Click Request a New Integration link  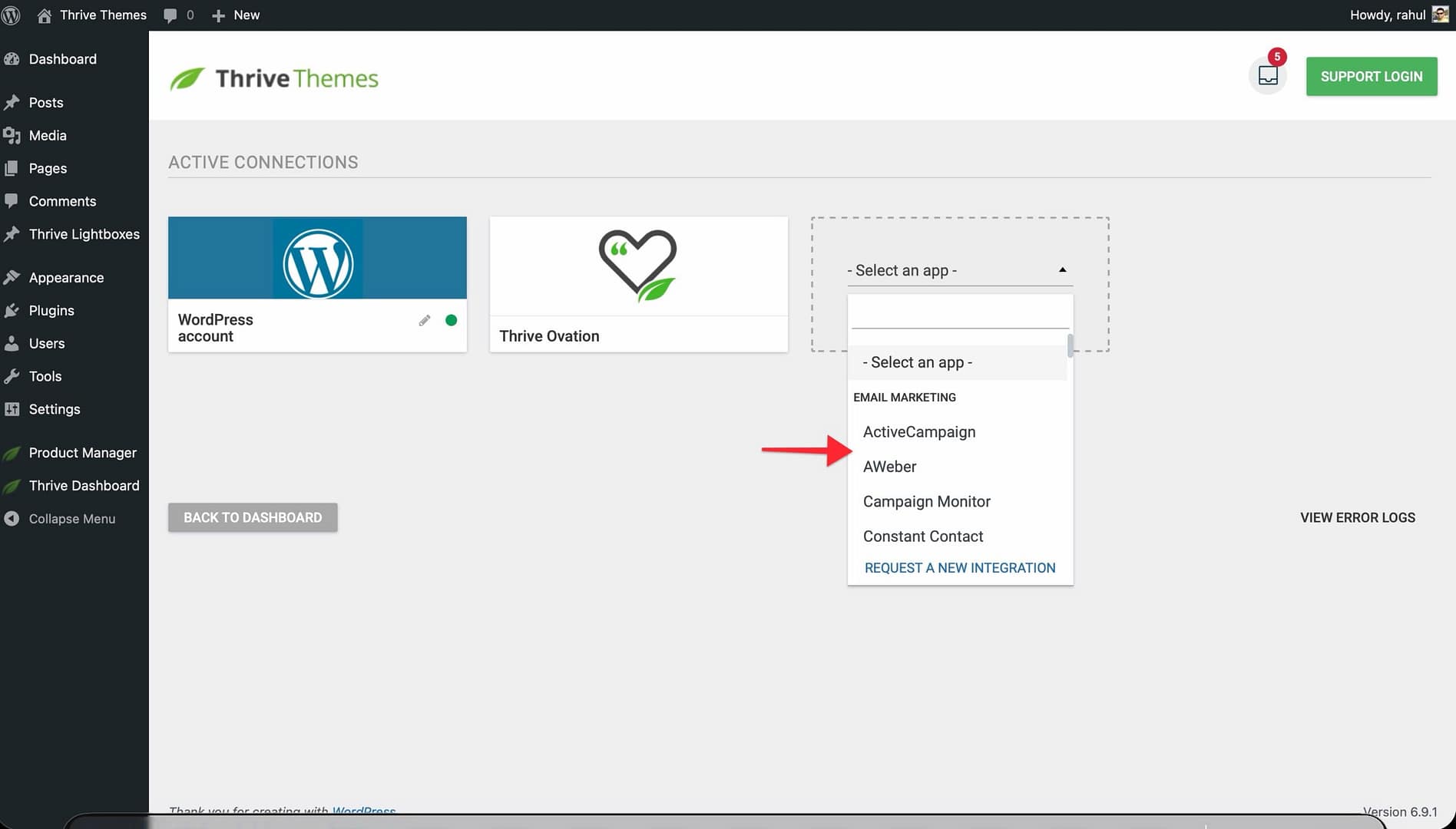[x=959, y=568]
